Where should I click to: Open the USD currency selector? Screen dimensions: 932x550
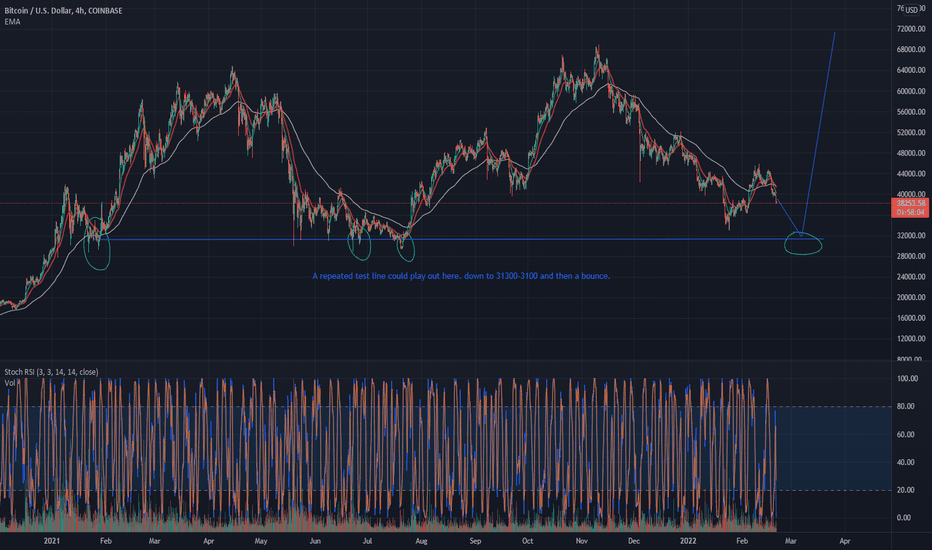point(911,10)
